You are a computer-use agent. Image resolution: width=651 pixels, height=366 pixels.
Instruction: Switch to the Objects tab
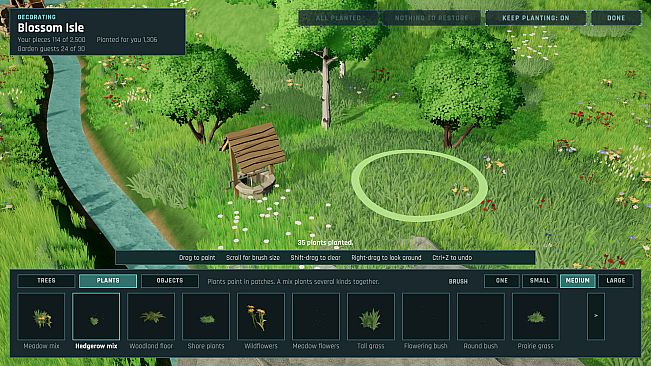[170, 281]
